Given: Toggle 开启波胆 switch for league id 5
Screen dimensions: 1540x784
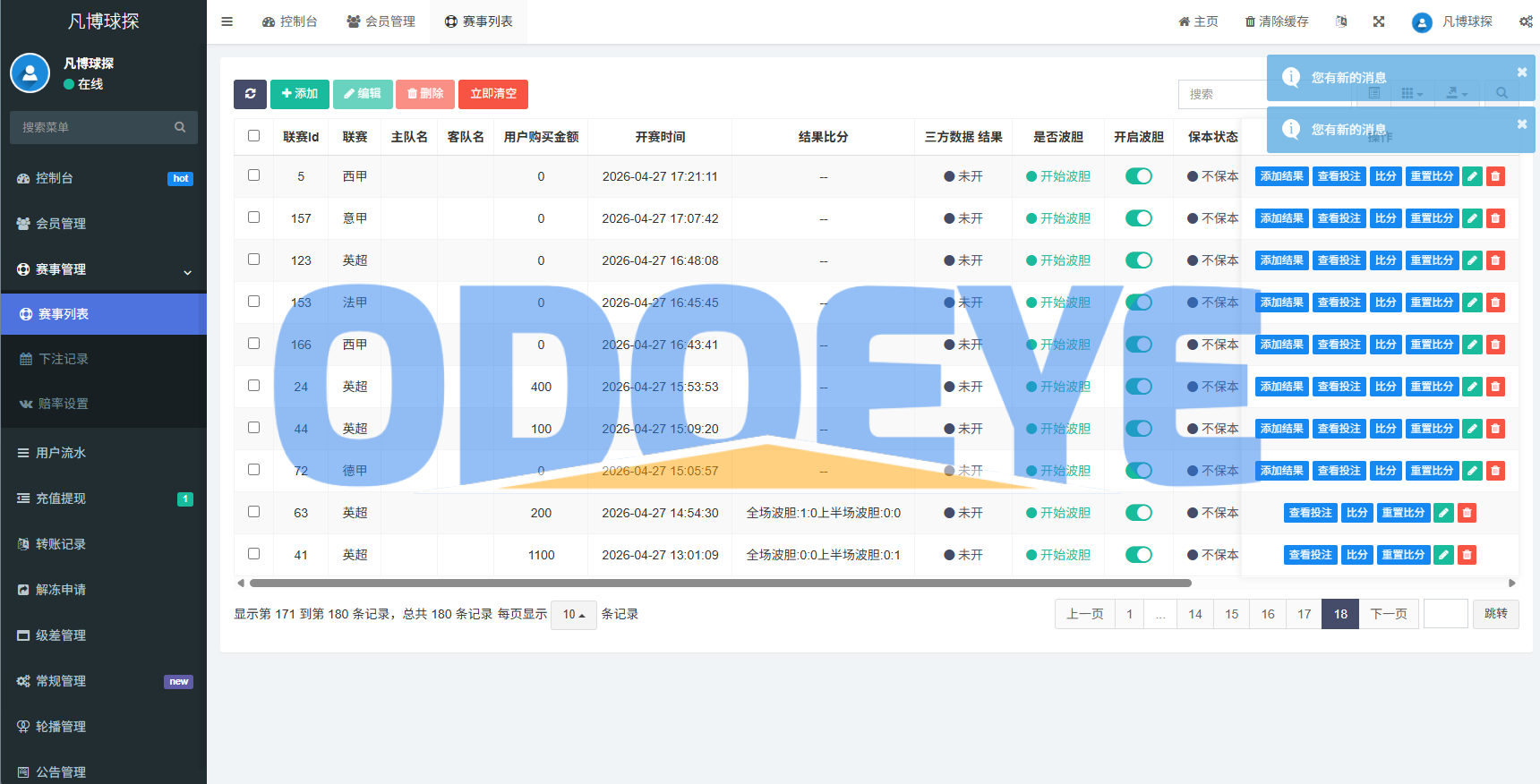Looking at the screenshot, I should [x=1139, y=176].
